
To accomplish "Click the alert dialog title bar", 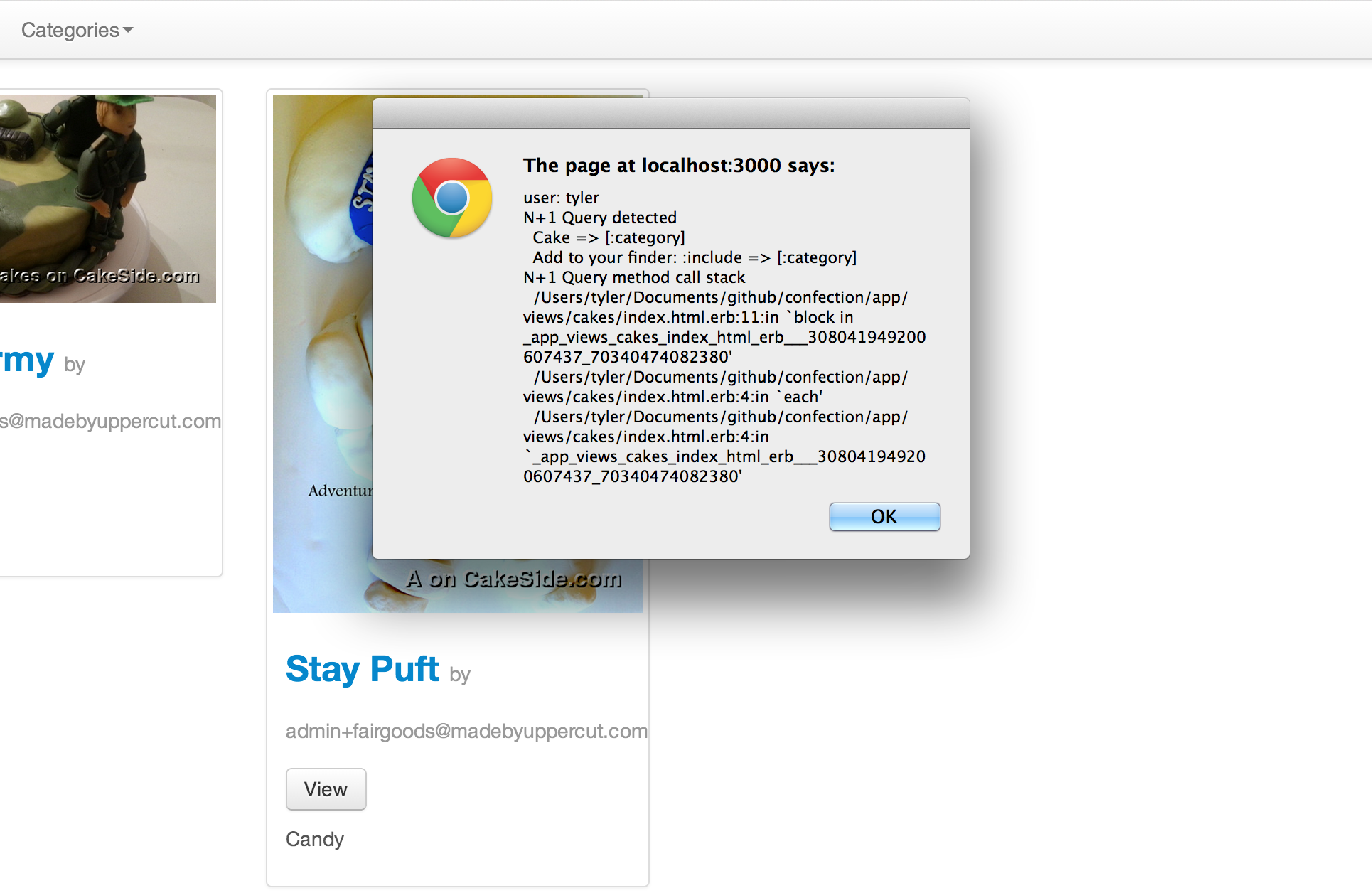I will click(x=670, y=114).
